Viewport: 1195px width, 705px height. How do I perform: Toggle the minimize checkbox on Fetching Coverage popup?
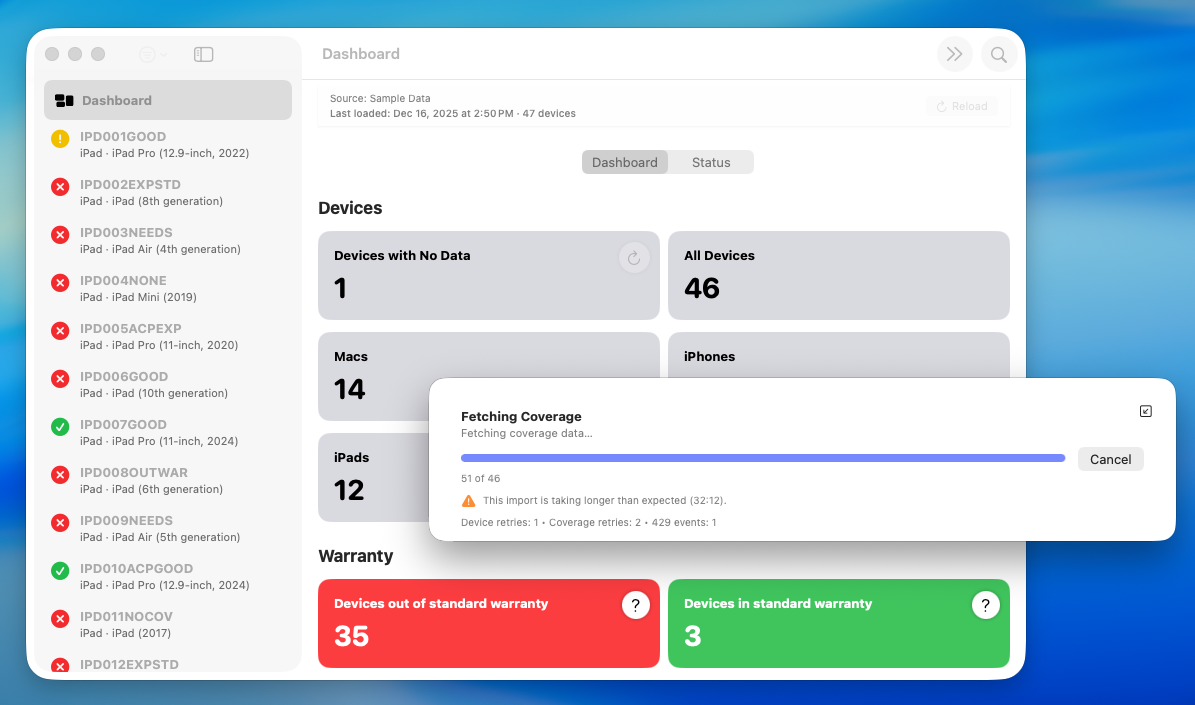(x=1145, y=411)
